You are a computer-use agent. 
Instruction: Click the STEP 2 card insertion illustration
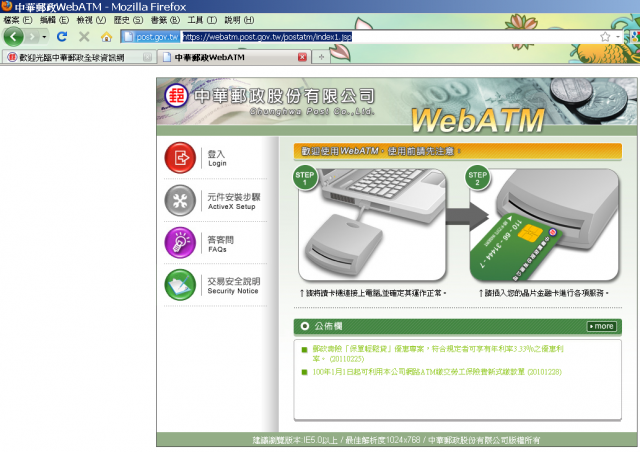coord(544,225)
